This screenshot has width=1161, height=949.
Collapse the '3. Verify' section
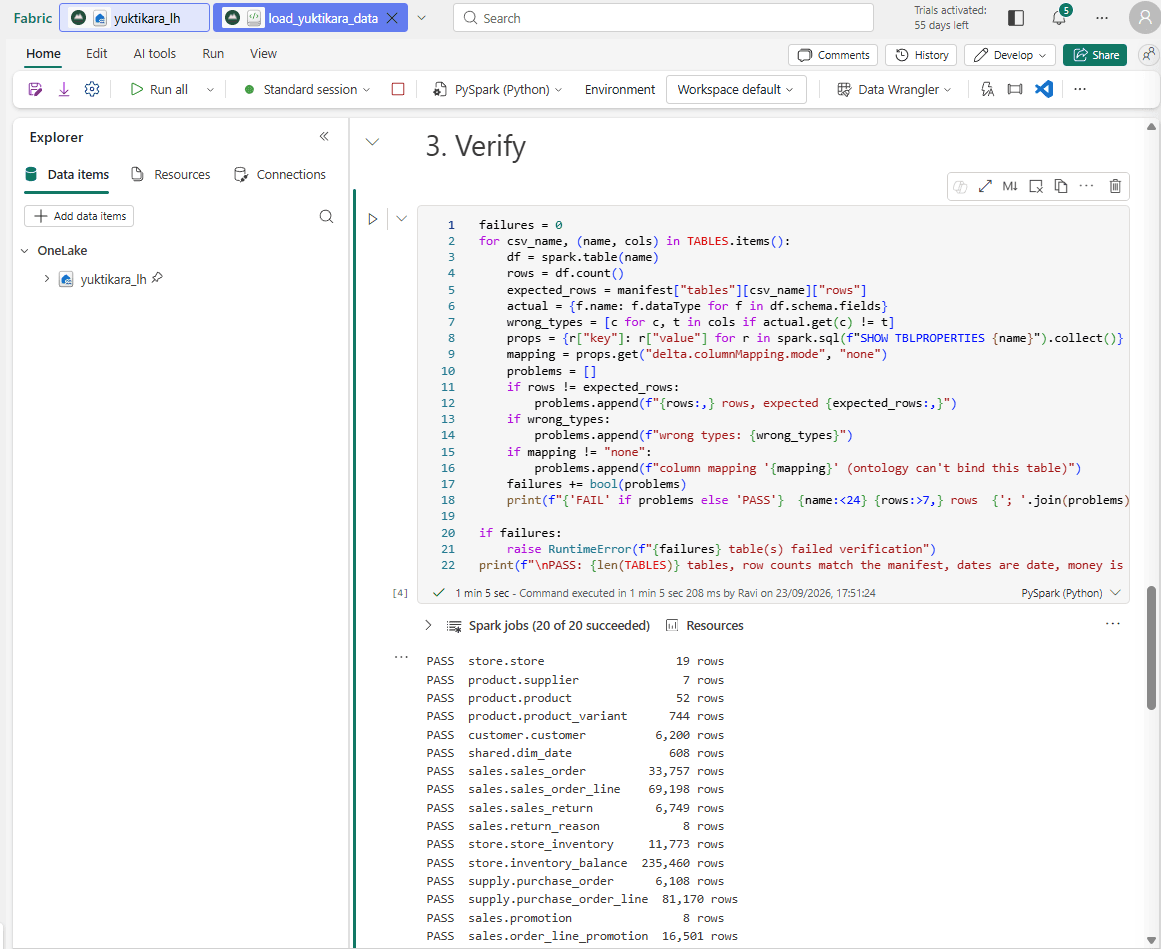pos(372,142)
